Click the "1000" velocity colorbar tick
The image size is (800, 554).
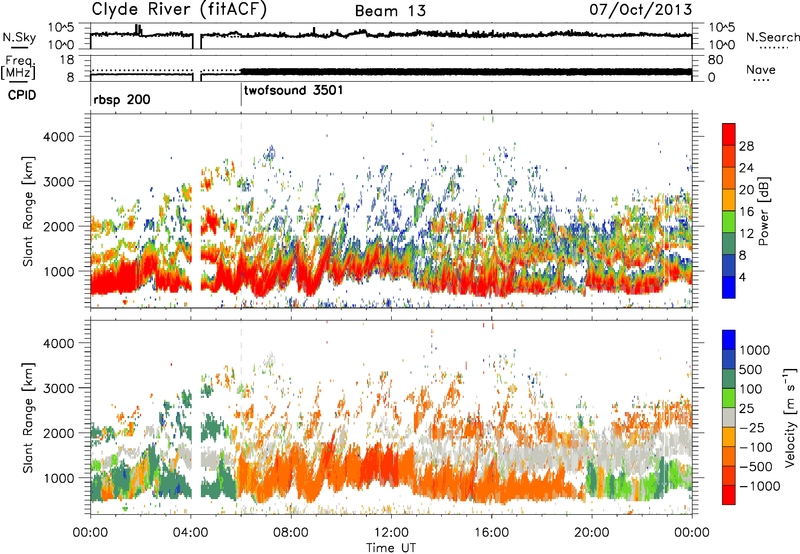point(755,350)
